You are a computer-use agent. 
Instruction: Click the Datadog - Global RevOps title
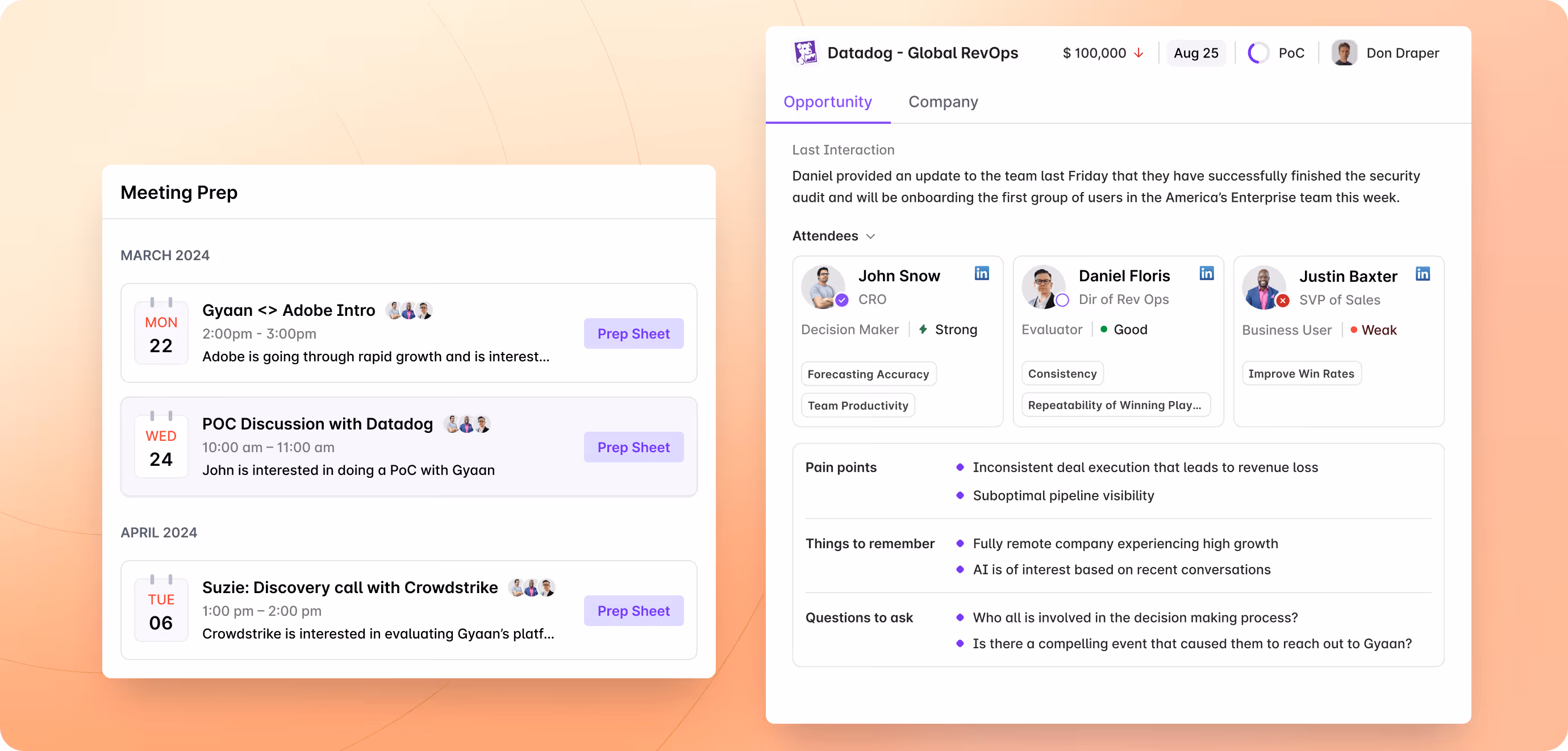922,53
